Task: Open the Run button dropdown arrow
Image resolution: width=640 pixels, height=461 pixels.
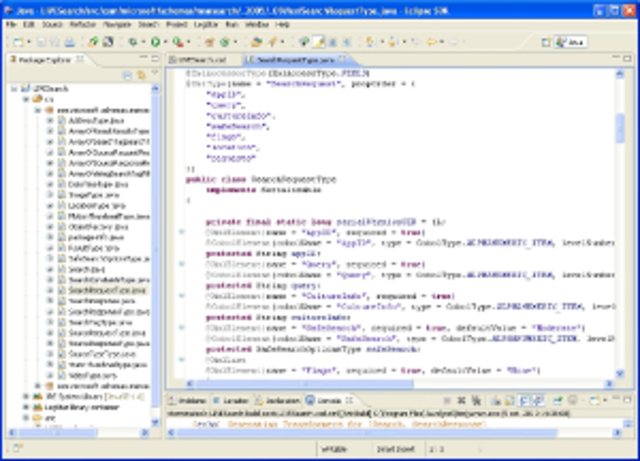Action: (165, 42)
